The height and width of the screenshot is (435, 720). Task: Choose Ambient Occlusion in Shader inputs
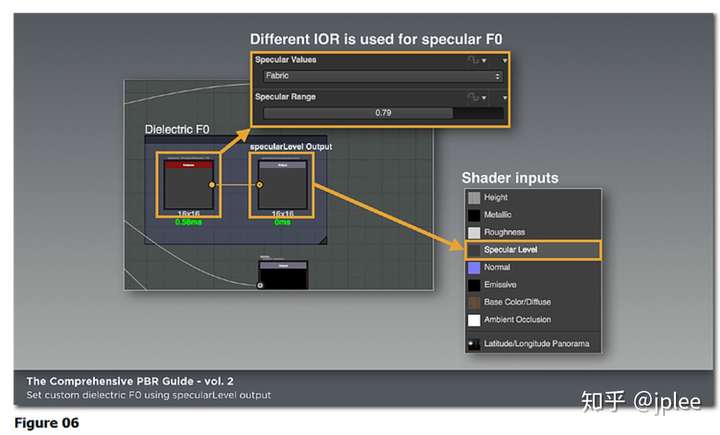pos(533,320)
